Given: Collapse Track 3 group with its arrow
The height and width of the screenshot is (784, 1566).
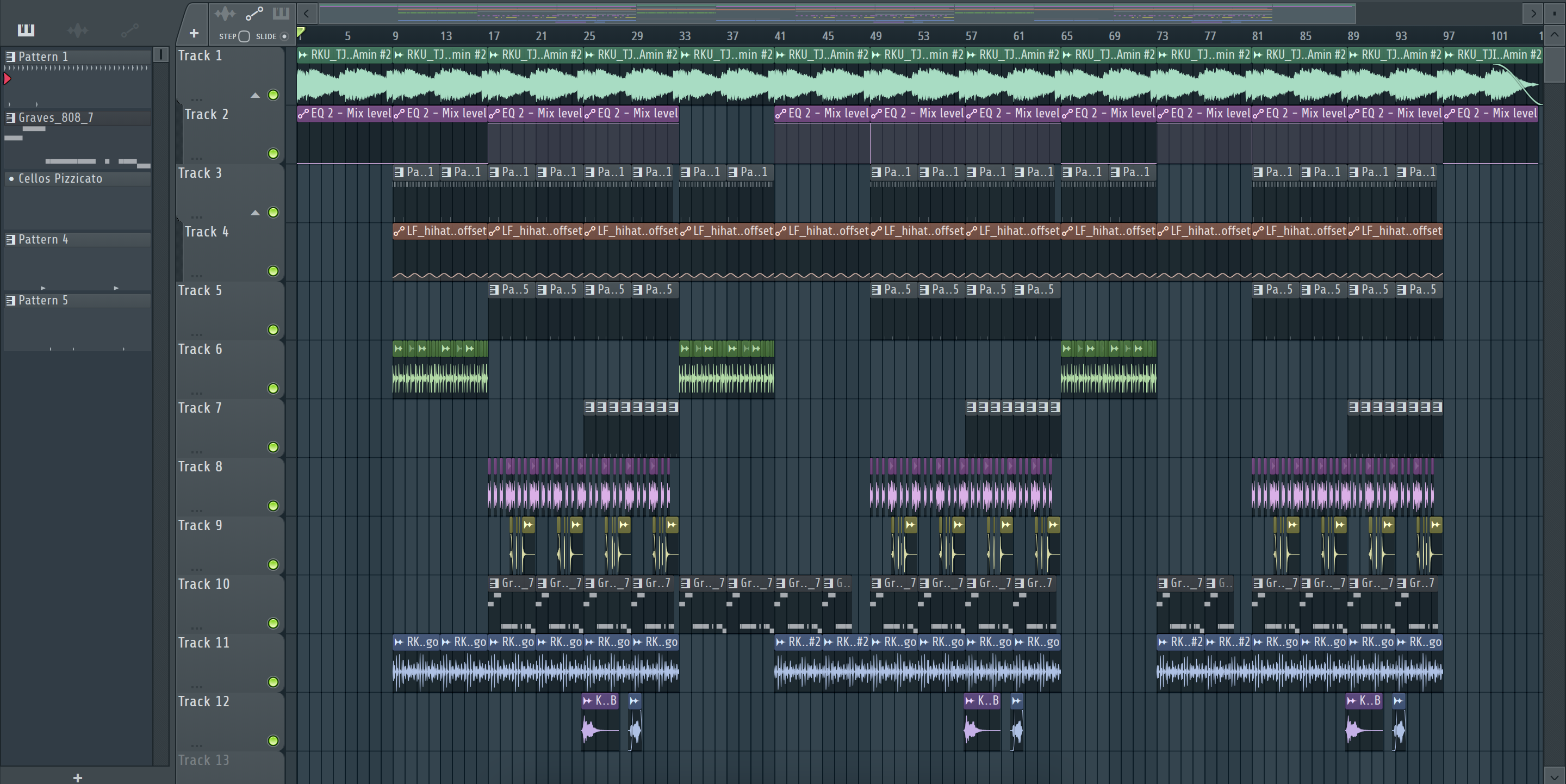Looking at the screenshot, I should (256, 213).
